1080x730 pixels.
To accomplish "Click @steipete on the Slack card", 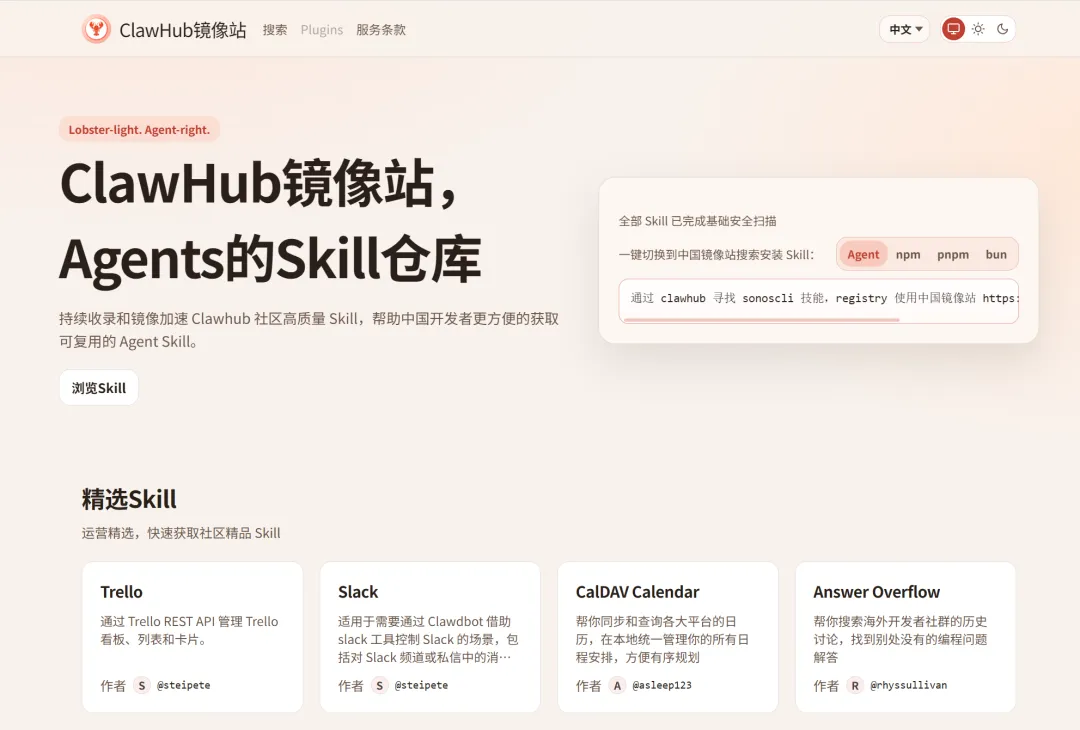I will coord(421,685).
